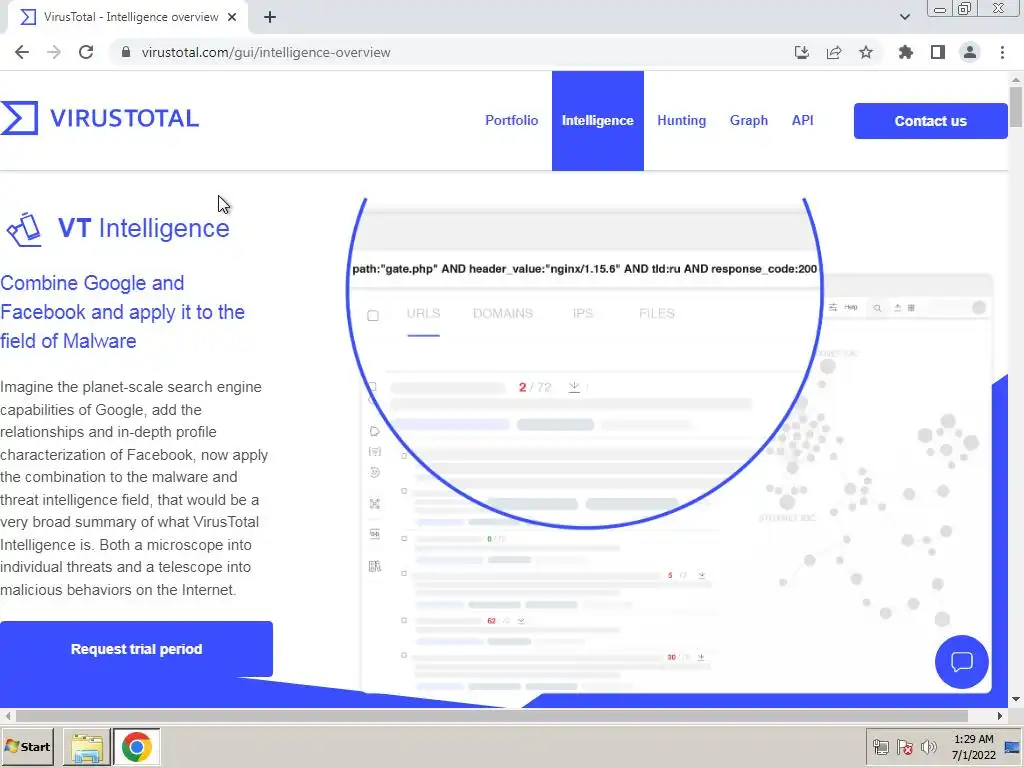Click the vertical scrollbar thumb
The width and height of the screenshot is (1024, 768).
(x=1016, y=106)
